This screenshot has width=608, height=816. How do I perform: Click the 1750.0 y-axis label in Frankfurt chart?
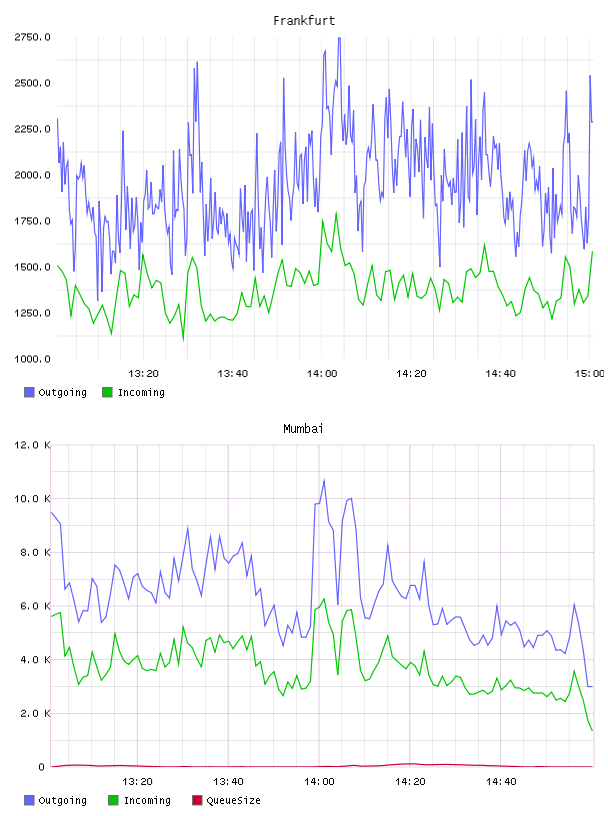click(32, 221)
